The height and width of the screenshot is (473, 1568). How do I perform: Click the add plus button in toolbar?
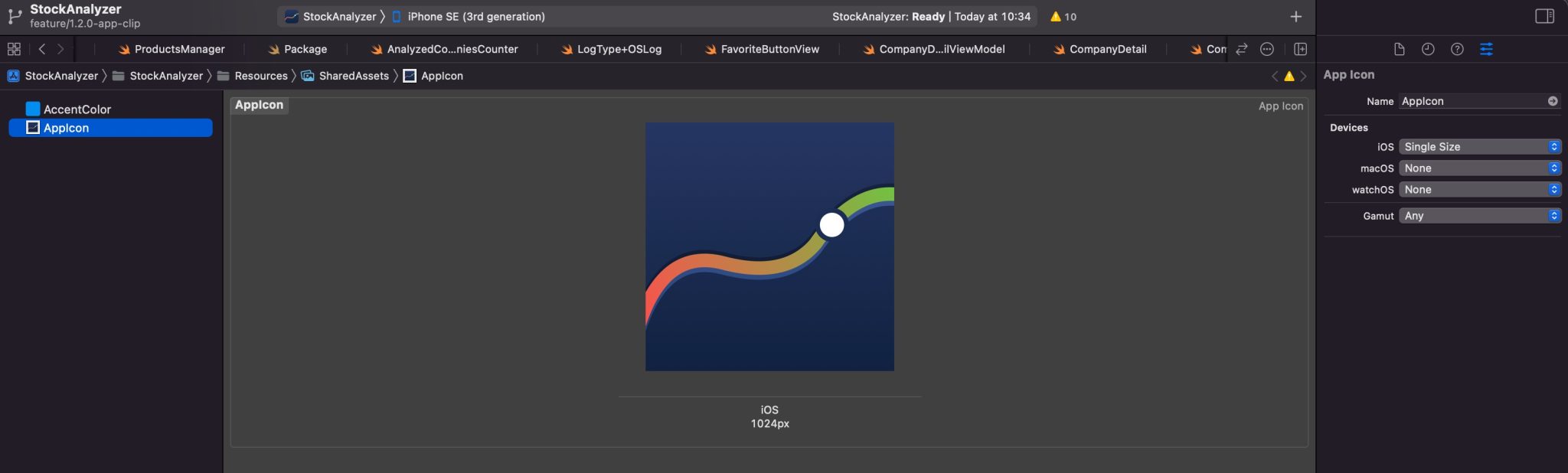coord(1295,16)
